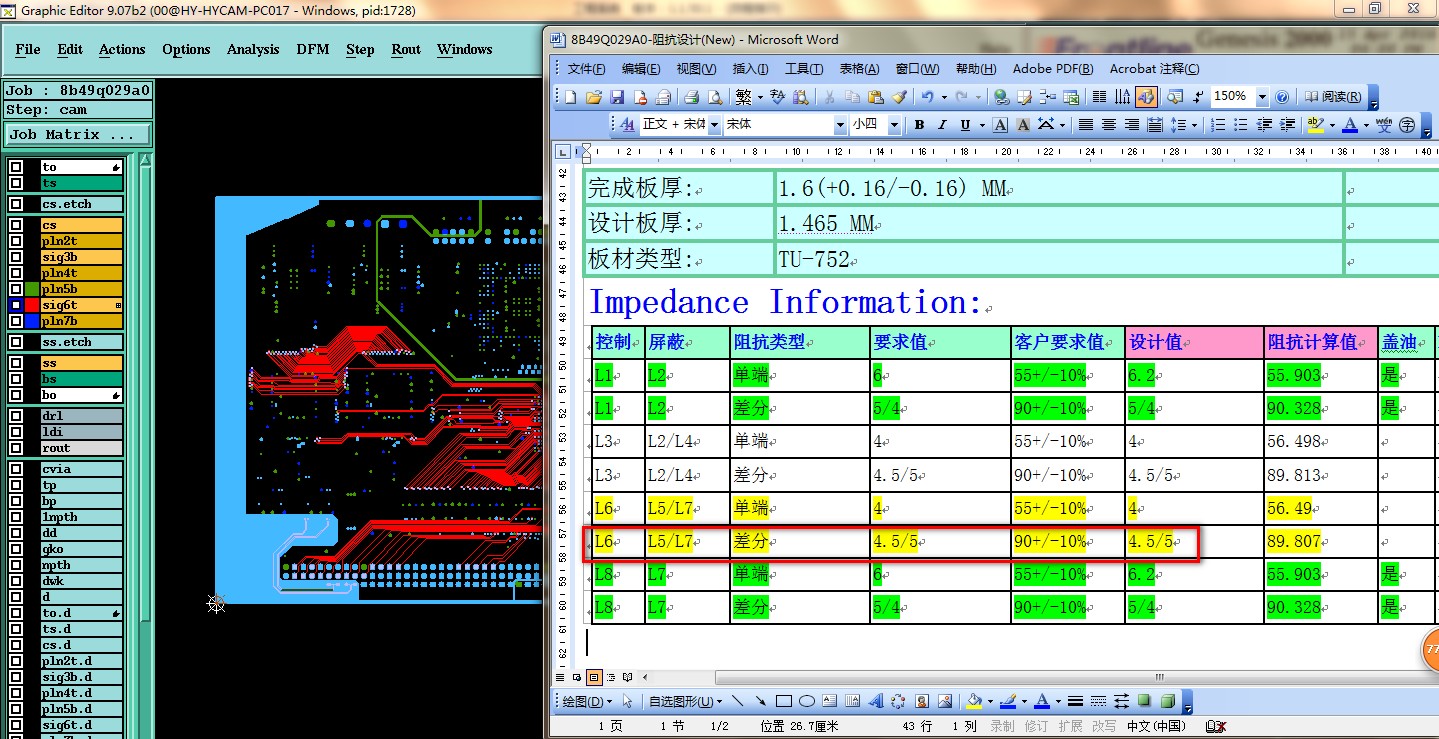1439x739 pixels.
Task: Open the line spacing dropdown arrow
Action: click(x=1194, y=125)
